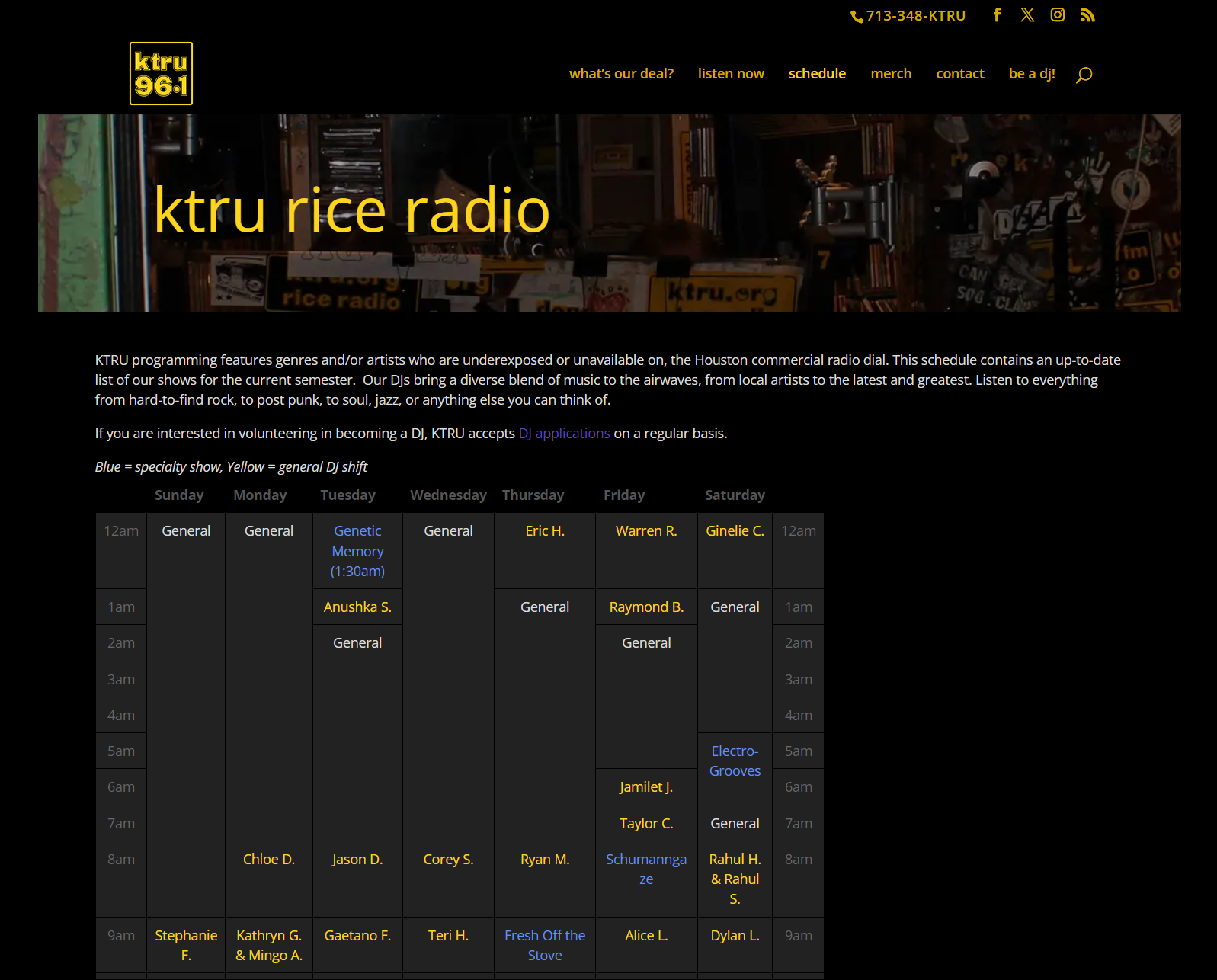Click the ktru rice radio banner image
This screenshot has height=980, width=1217.
609,213
